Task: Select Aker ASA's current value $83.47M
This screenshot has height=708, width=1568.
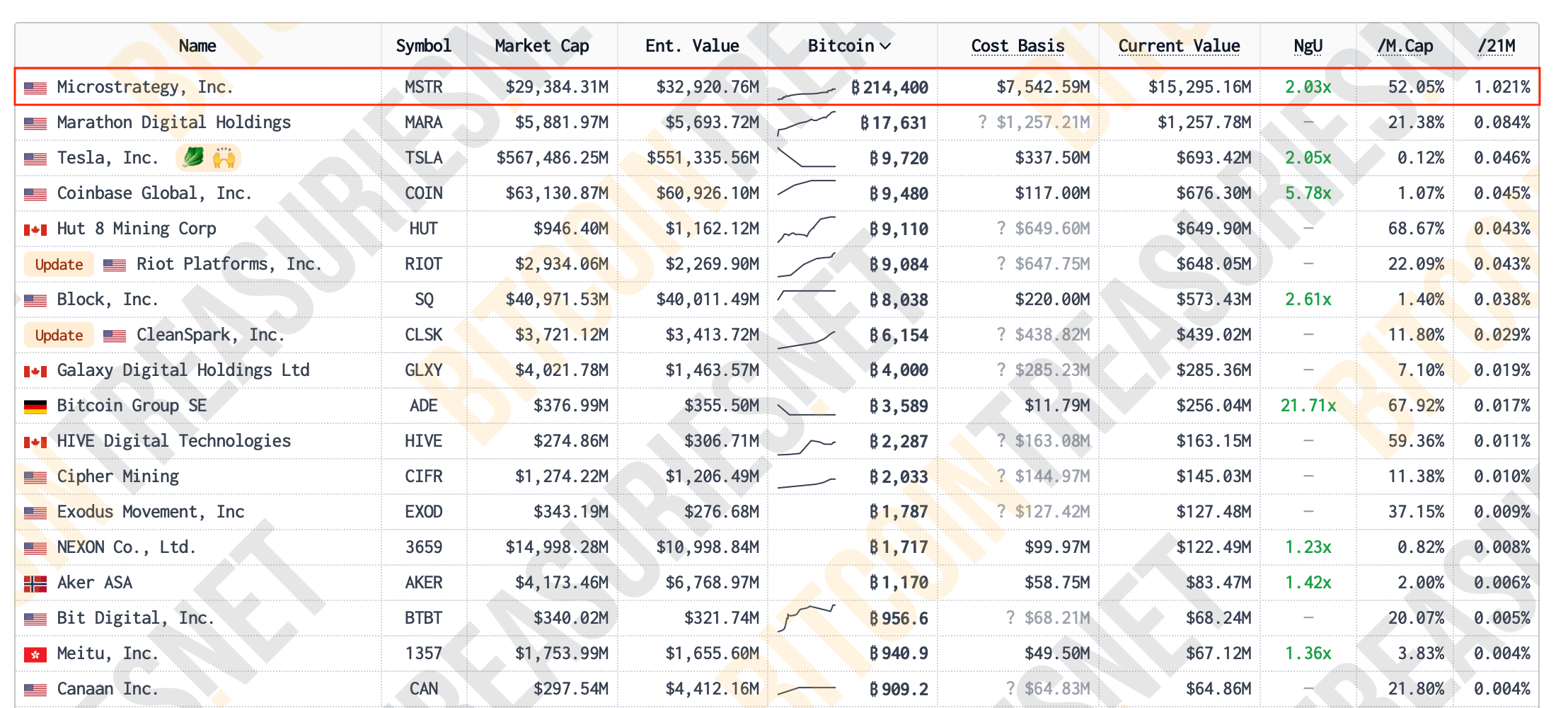Action: 1218,583
